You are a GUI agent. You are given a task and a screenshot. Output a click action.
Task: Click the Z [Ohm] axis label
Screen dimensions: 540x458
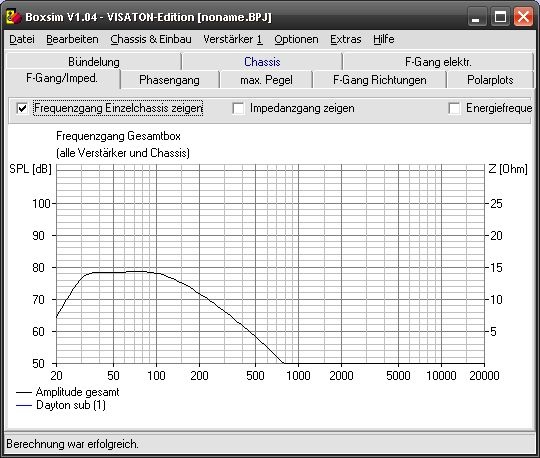[508, 169]
